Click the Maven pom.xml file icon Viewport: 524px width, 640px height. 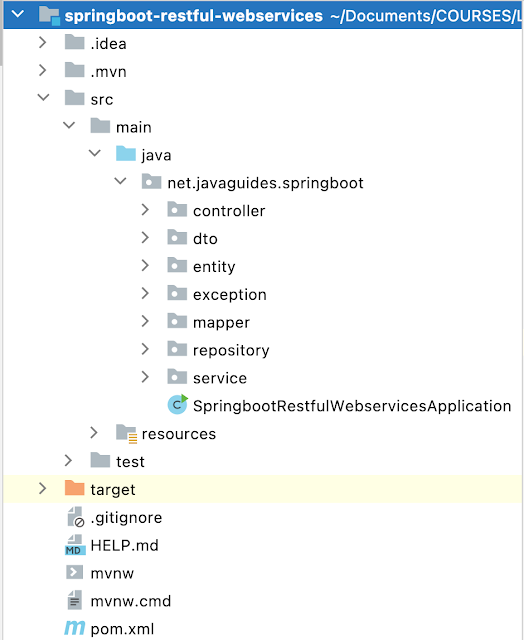click(75, 628)
